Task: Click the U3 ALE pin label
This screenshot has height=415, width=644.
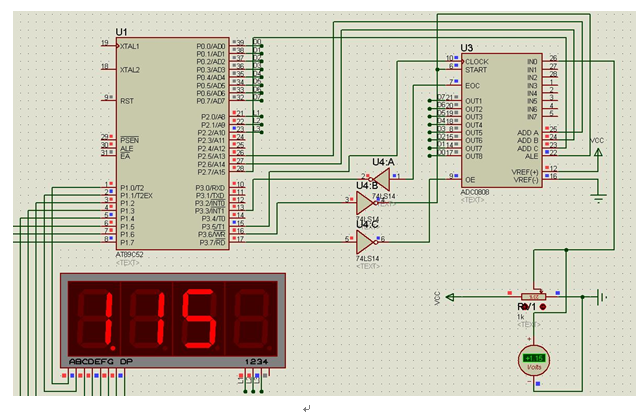Action: click(531, 156)
